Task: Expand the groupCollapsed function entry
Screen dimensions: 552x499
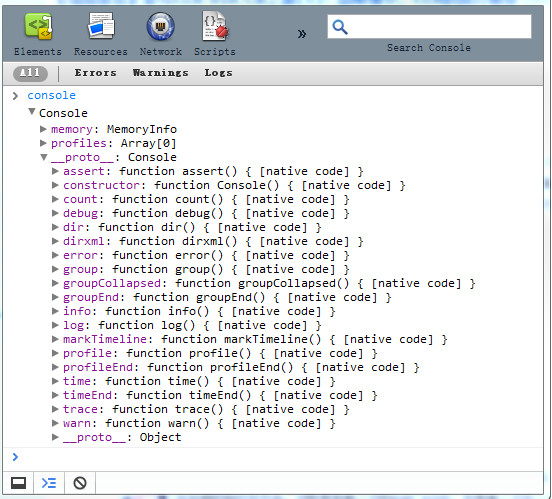Action: point(55,283)
